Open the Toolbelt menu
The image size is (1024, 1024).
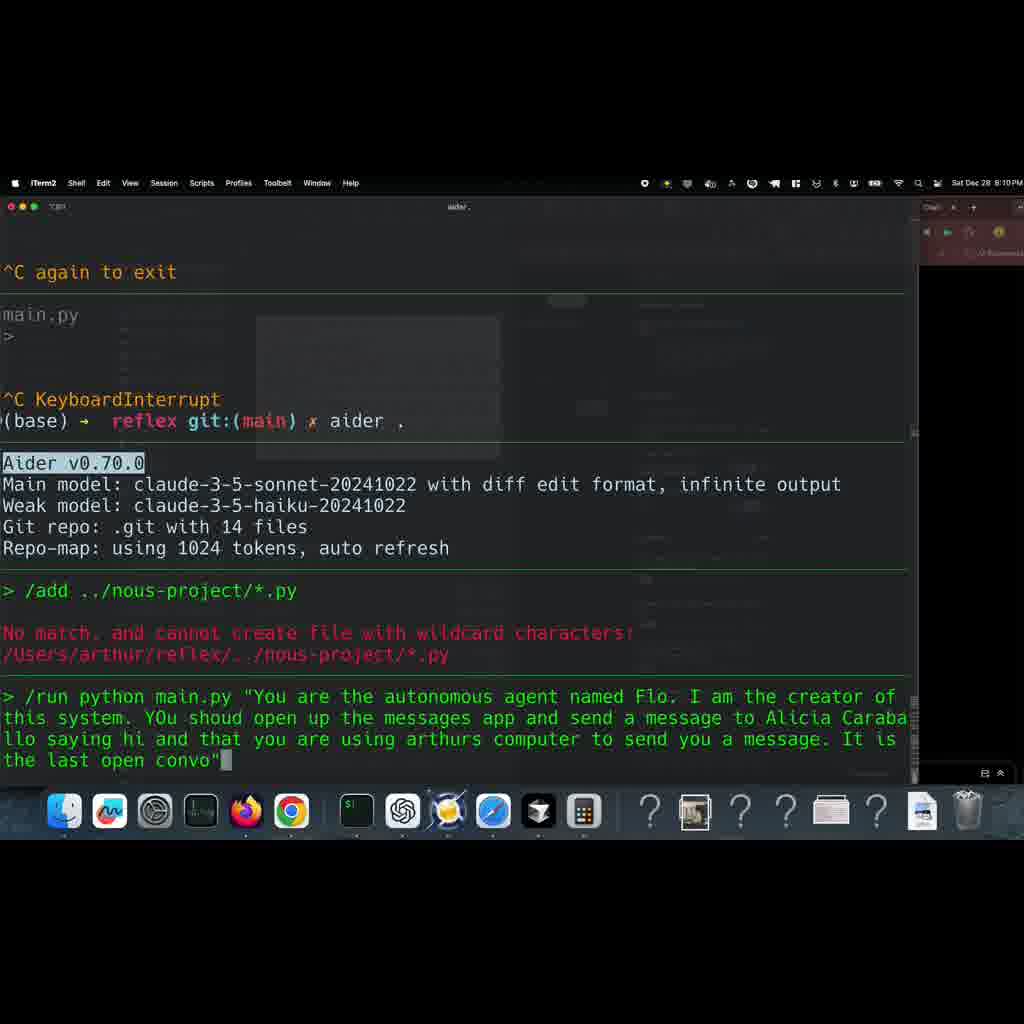click(x=278, y=184)
